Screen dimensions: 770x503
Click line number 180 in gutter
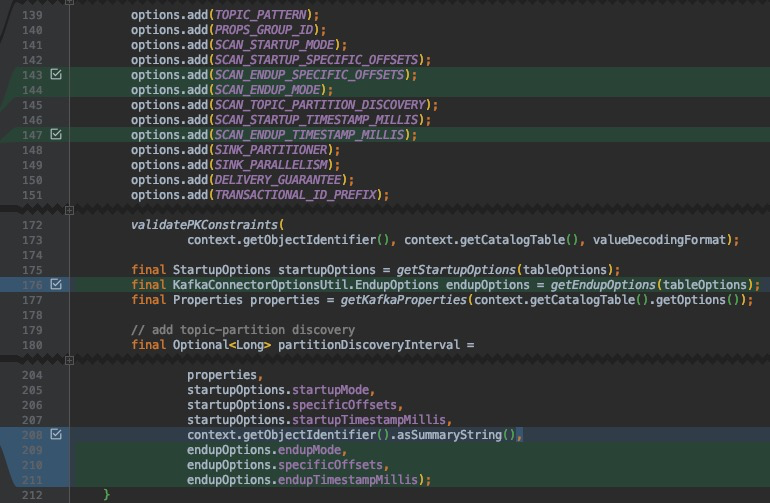[32, 345]
